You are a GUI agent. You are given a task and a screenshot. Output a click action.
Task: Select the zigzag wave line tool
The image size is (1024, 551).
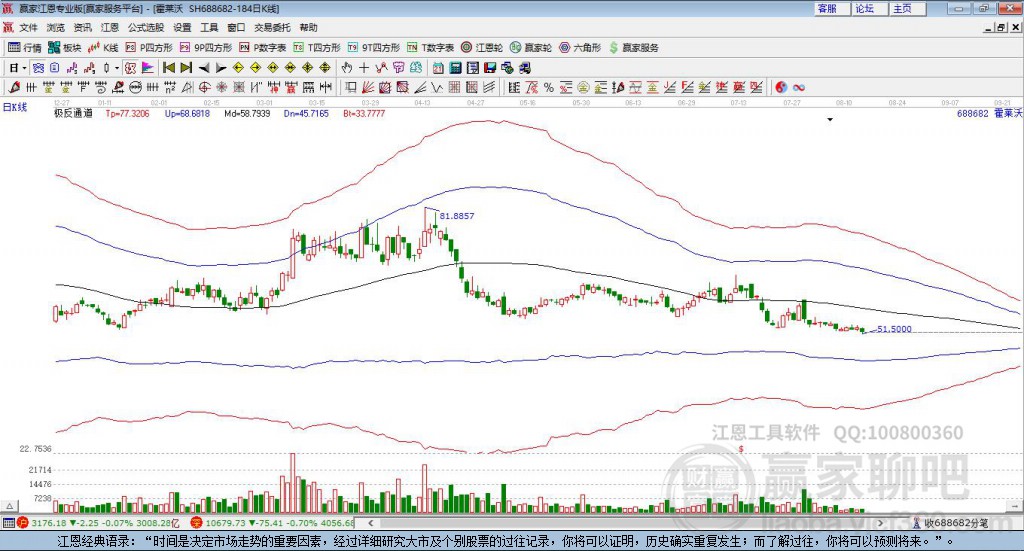[437, 87]
